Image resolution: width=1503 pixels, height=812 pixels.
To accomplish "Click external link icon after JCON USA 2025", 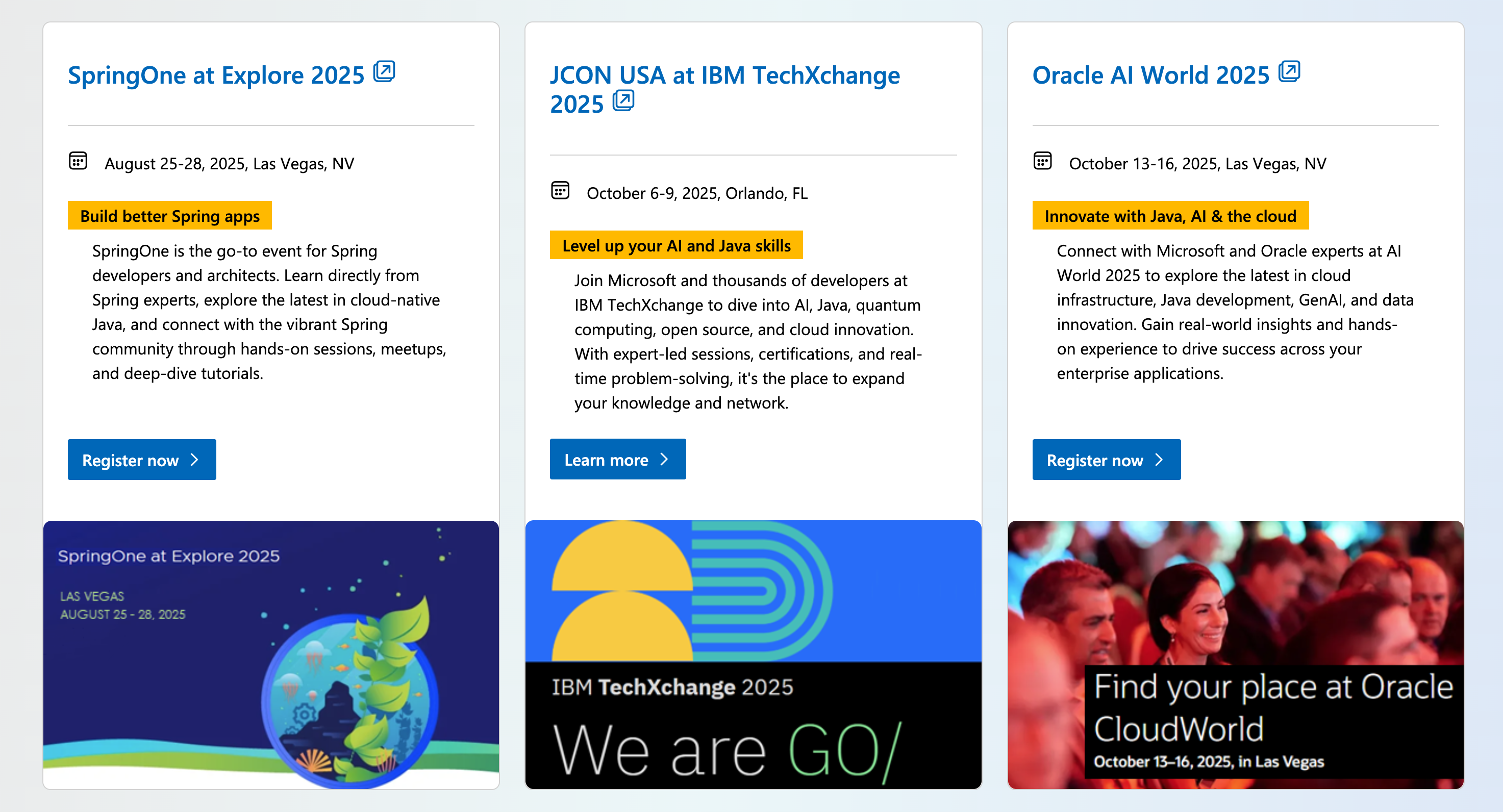I will pyautogui.click(x=623, y=101).
